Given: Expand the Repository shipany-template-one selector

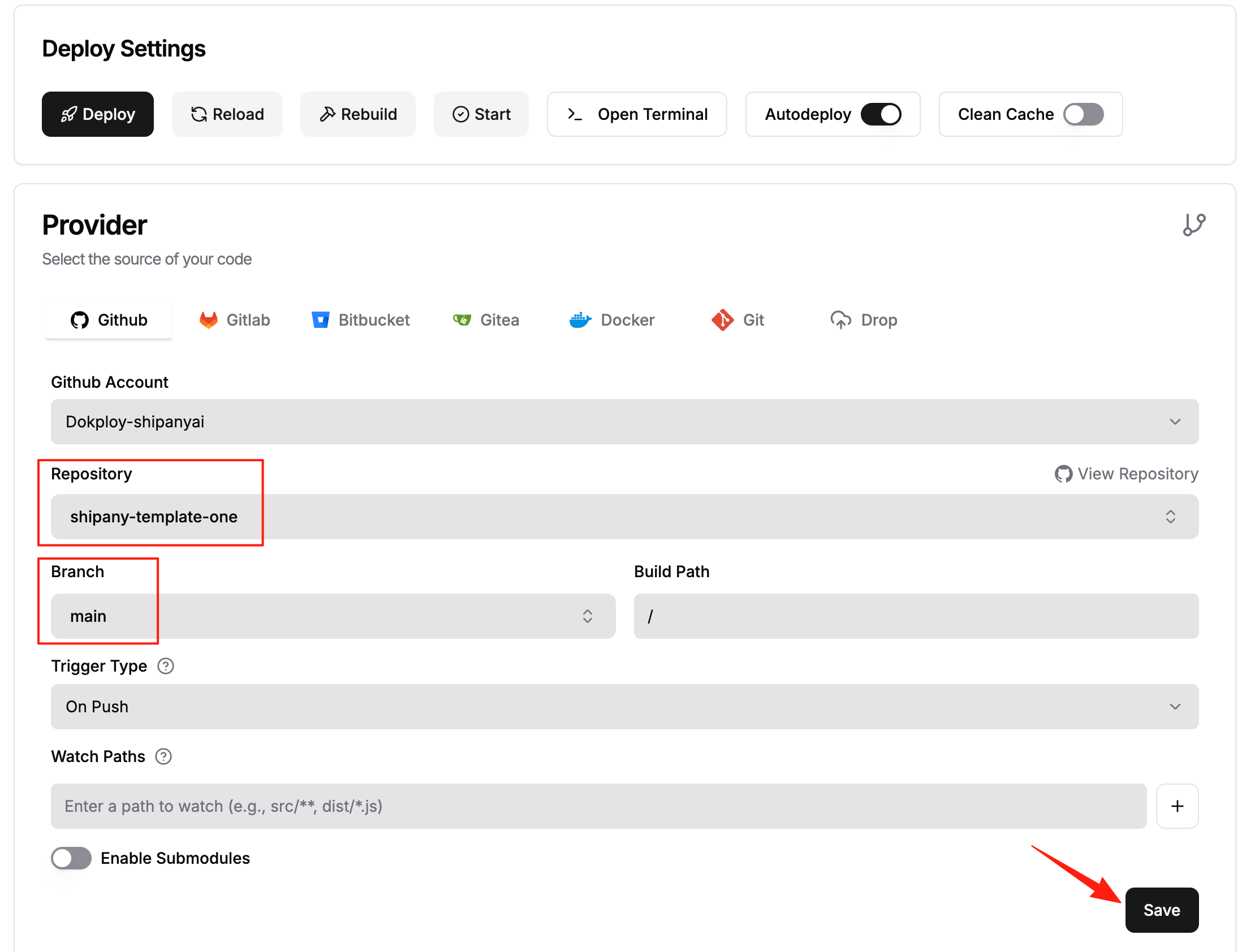Looking at the screenshot, I should click(x=624, y=517).
